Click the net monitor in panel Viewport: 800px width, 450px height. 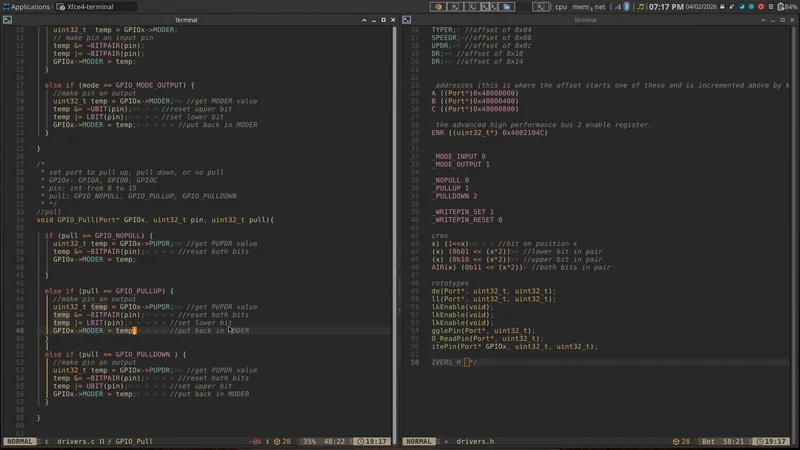(x=600, y=6)
